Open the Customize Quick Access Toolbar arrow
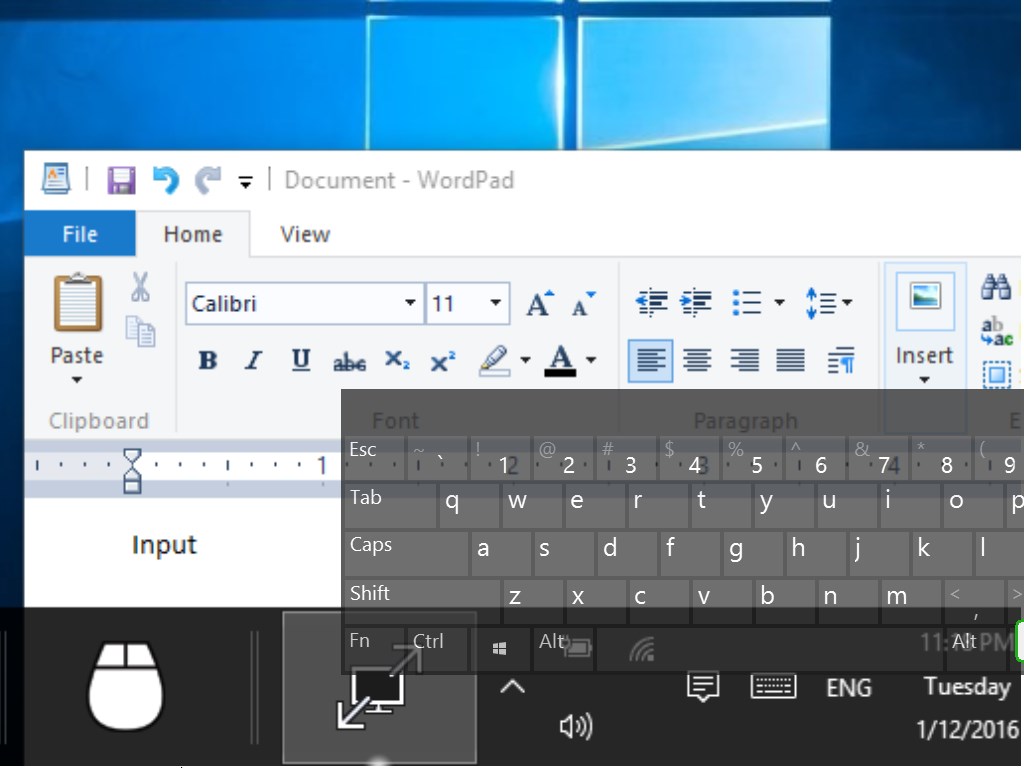Screen dimensions: 1024x768 coord(246,182)
